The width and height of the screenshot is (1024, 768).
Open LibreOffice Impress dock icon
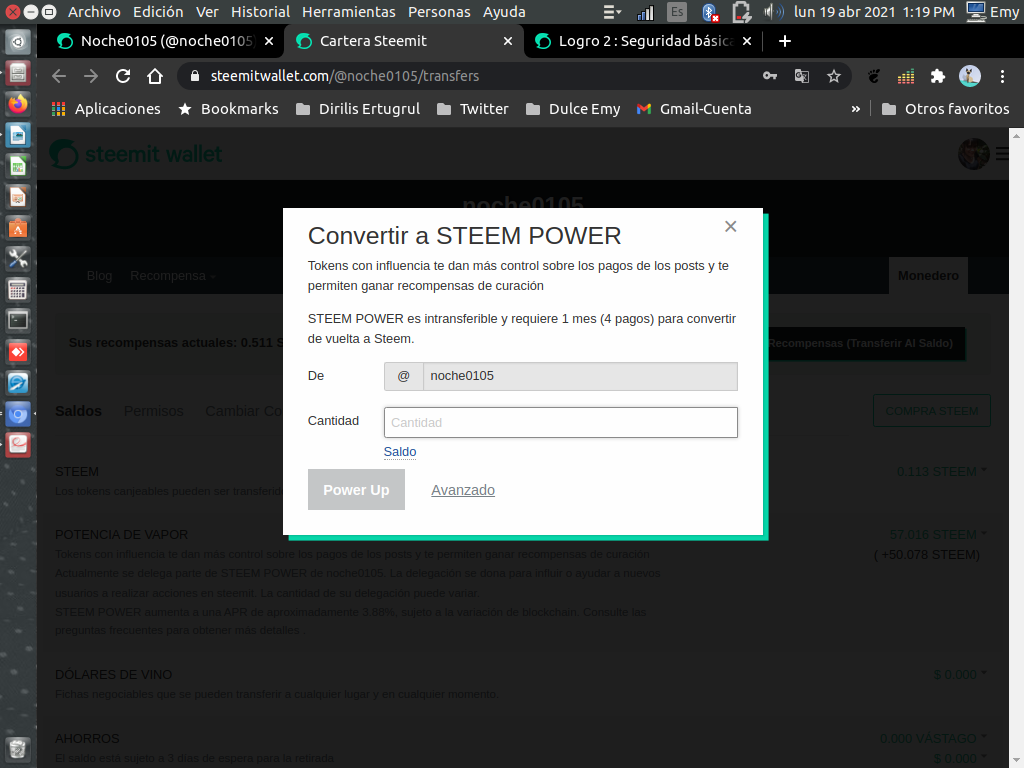tap(18, 197)
